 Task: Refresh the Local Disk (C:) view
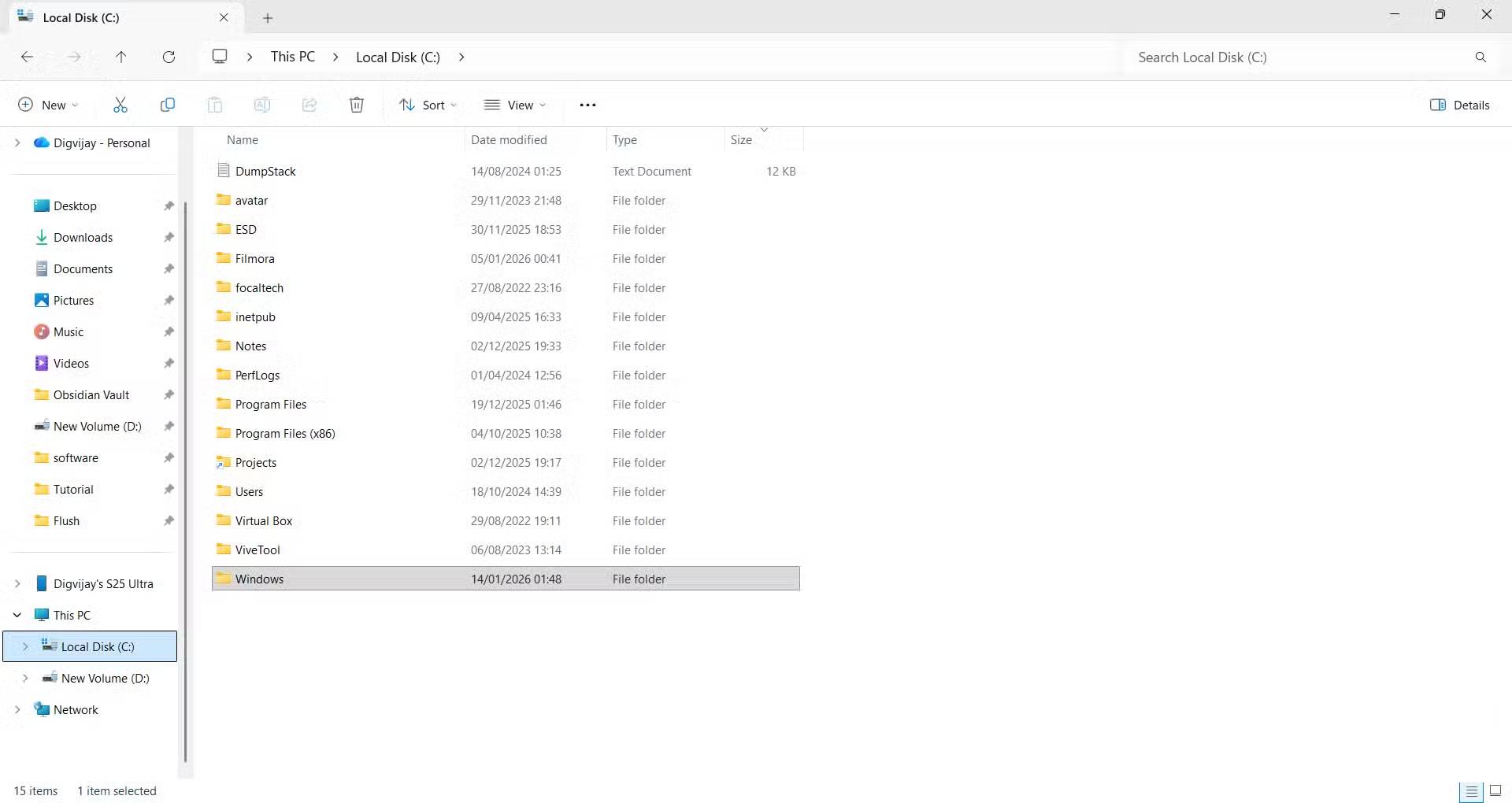point(169,57)
